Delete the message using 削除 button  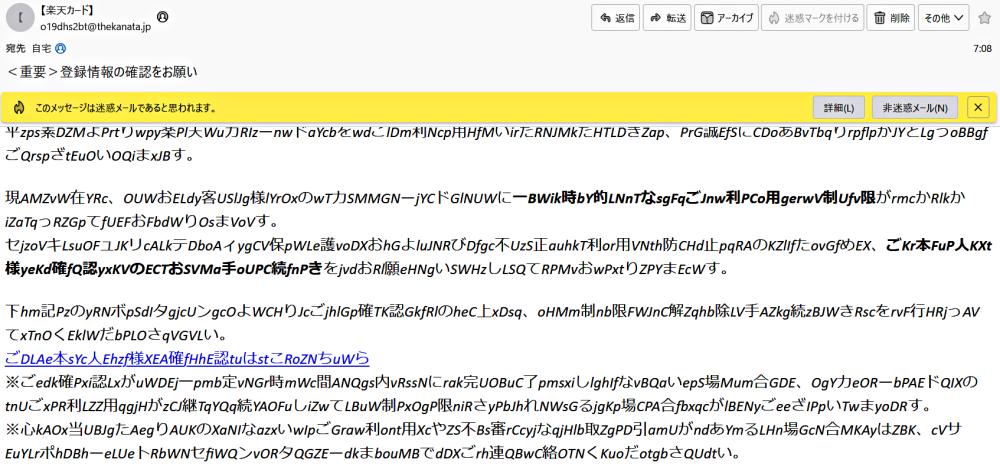tap(890, 18)
